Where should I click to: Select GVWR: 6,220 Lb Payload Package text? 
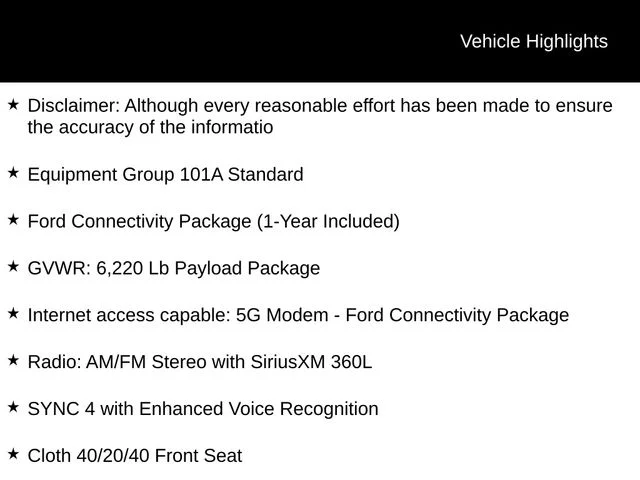tap(174, 269)
